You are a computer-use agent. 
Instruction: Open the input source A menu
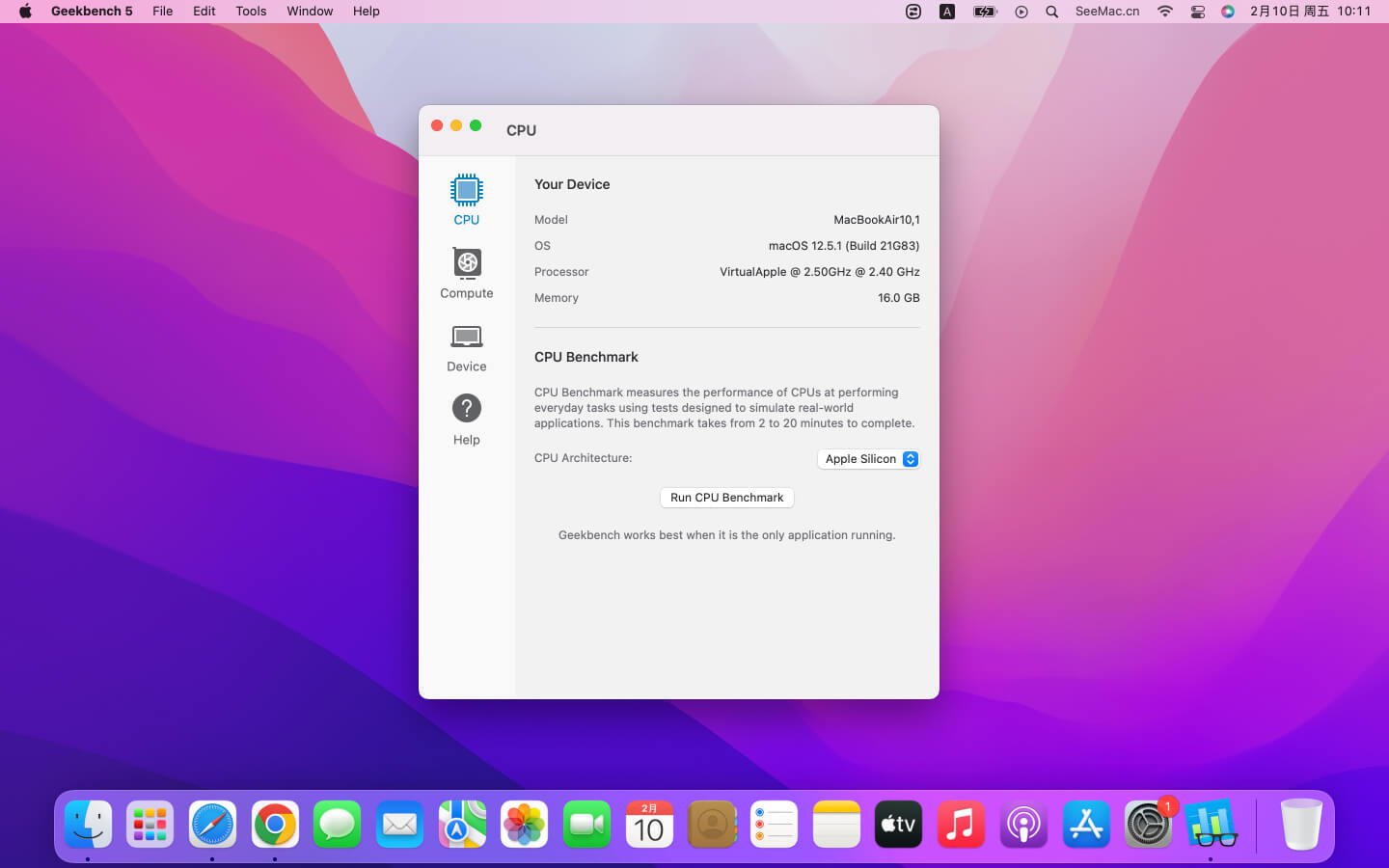(x=947, y=12)
